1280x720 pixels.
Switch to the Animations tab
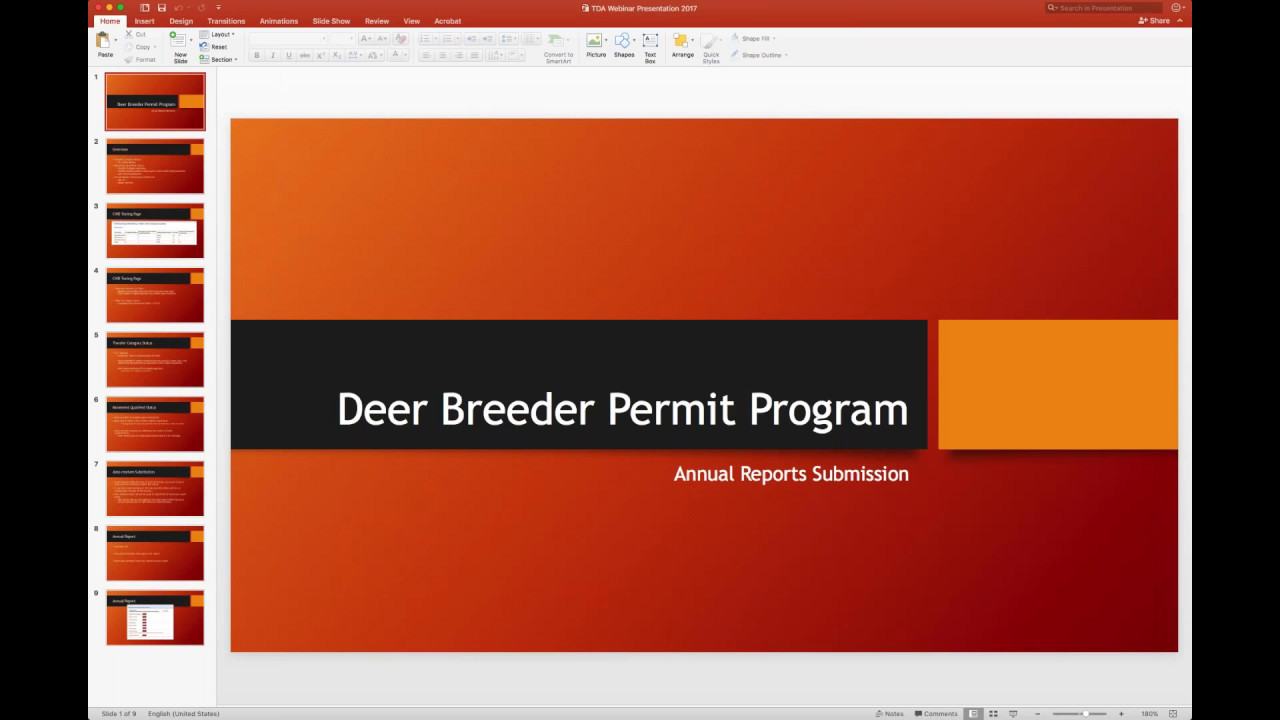coord(278,21)
